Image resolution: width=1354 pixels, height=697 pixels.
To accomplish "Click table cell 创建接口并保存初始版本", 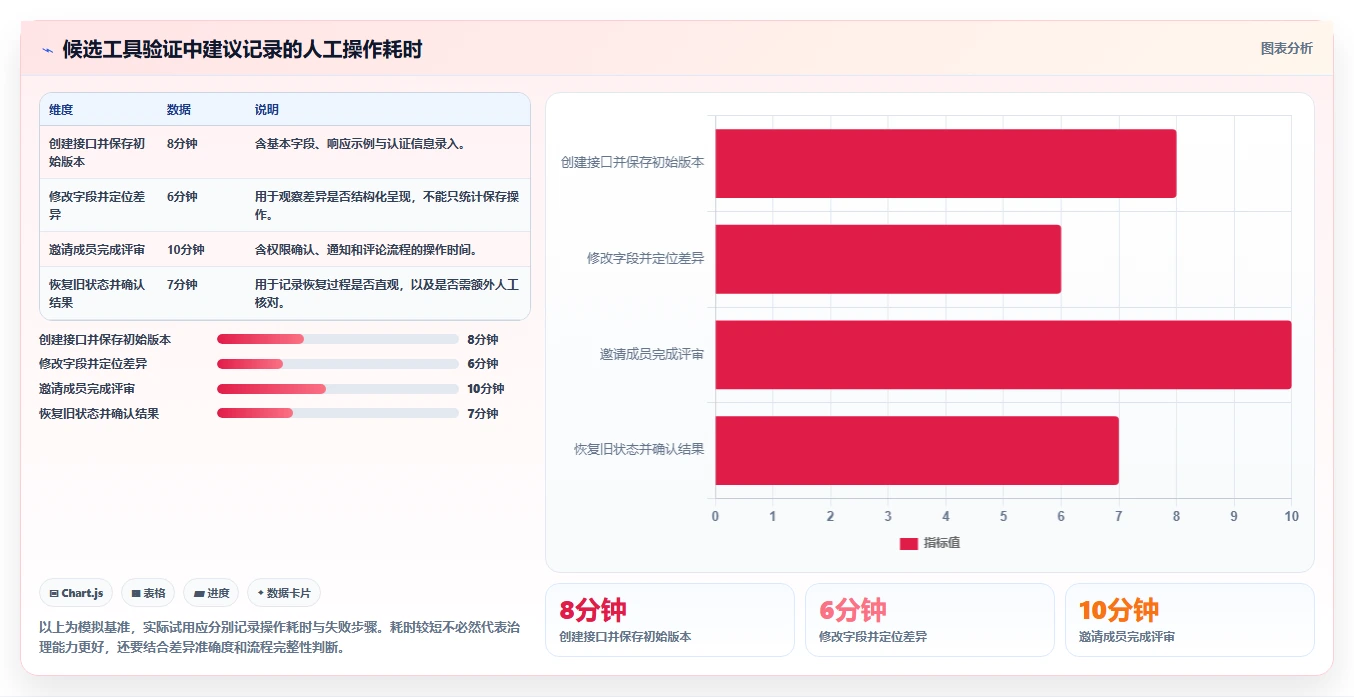I will [x=98, y=152].
